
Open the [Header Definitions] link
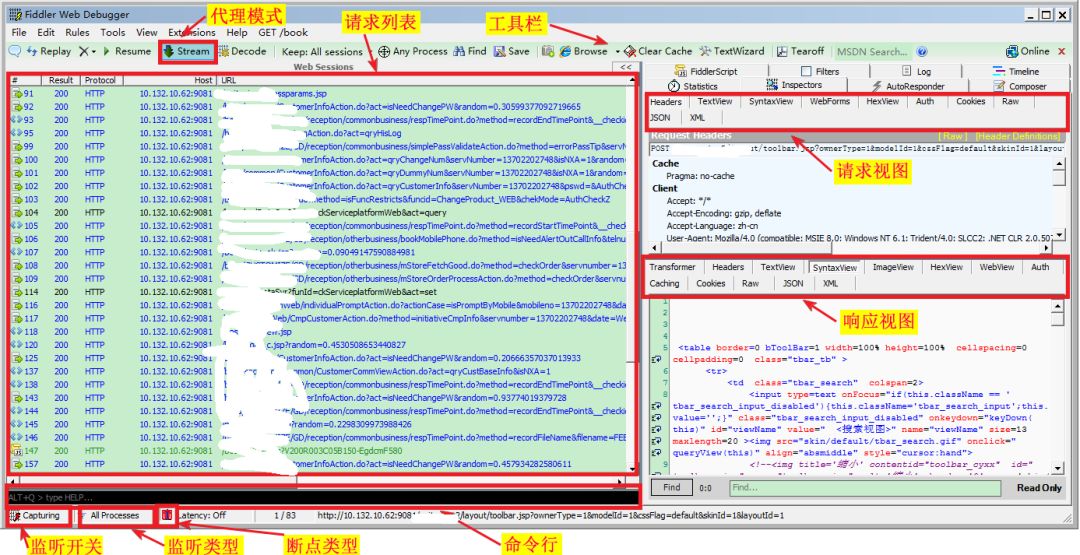coord(1017,136)
